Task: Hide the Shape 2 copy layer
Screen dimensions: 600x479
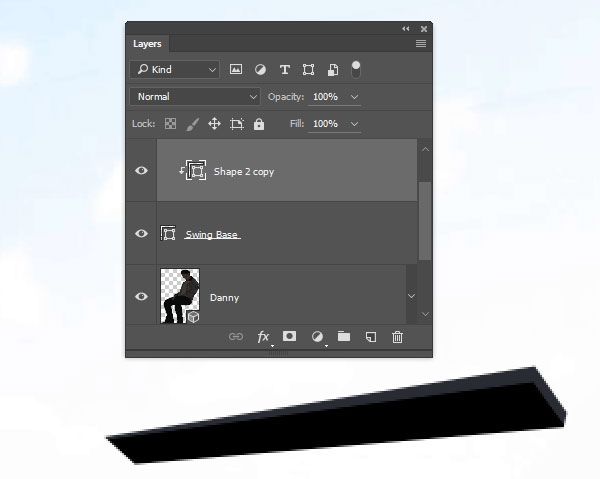Action: (141, 170)
